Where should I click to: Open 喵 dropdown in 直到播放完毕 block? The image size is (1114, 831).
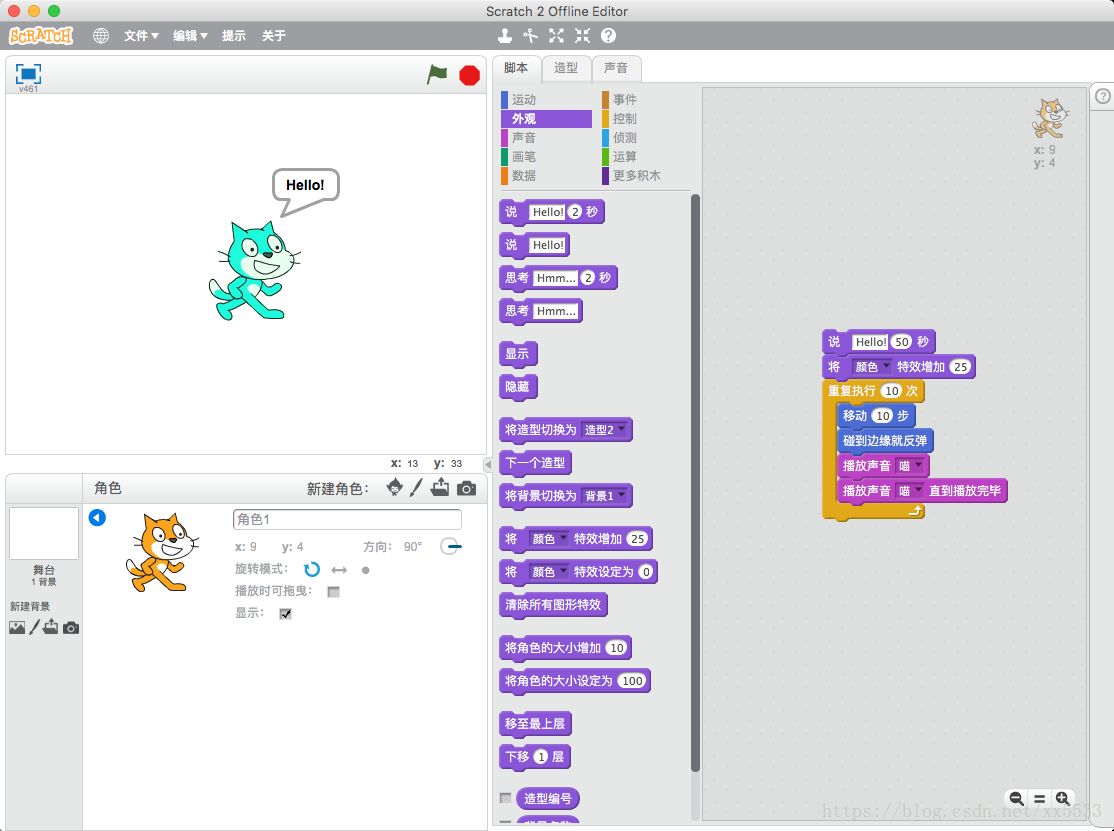pos(910,491)
